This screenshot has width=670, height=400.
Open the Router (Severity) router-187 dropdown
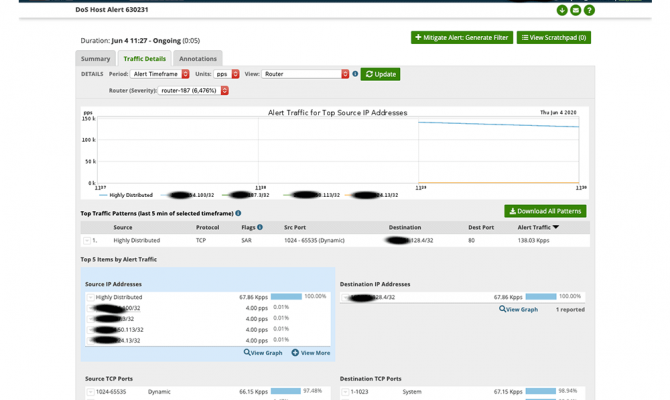pyautogui.click(x=193, y=91)
